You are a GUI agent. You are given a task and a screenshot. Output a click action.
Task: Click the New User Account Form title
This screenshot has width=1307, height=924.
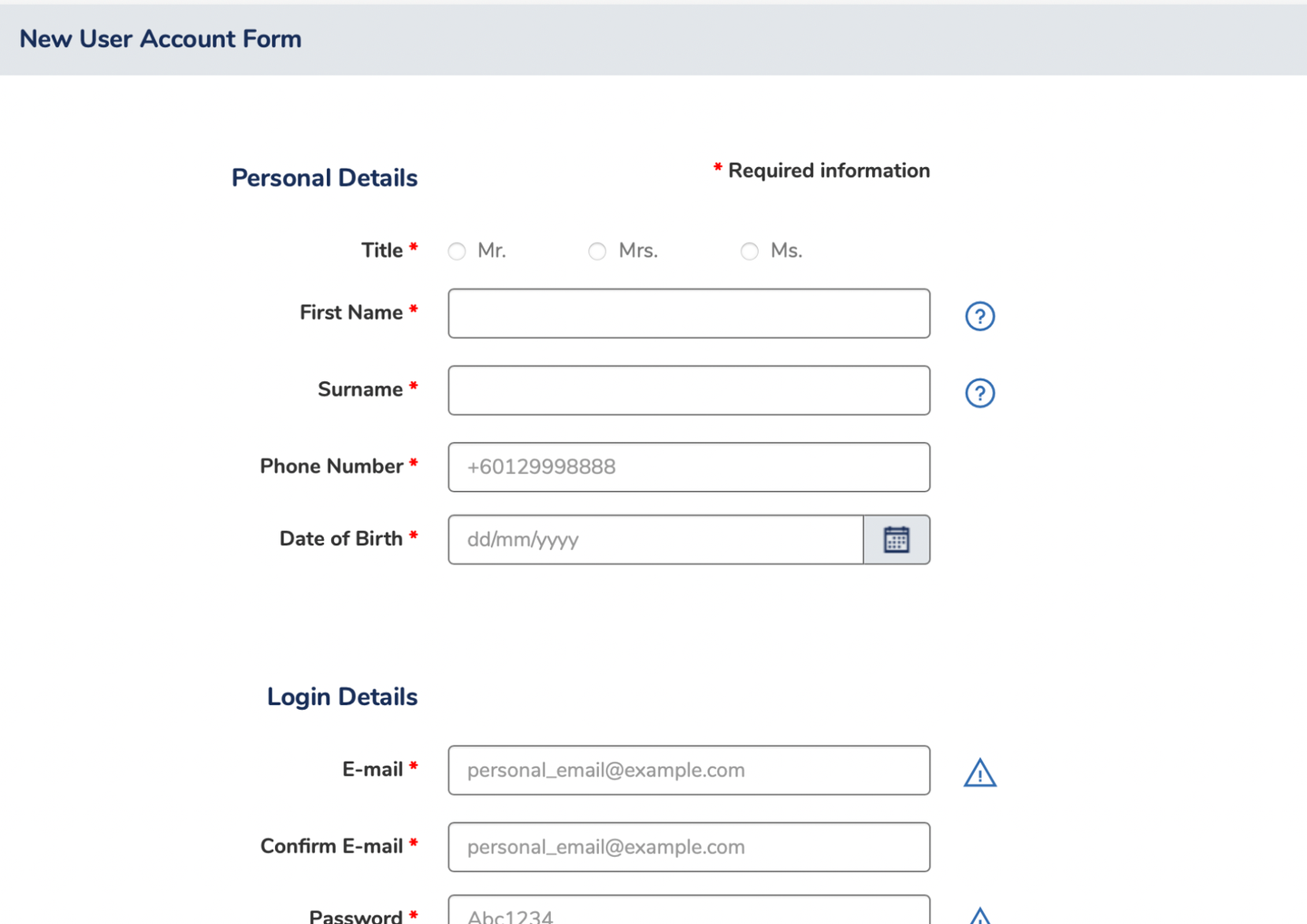[x=161, y=39]
